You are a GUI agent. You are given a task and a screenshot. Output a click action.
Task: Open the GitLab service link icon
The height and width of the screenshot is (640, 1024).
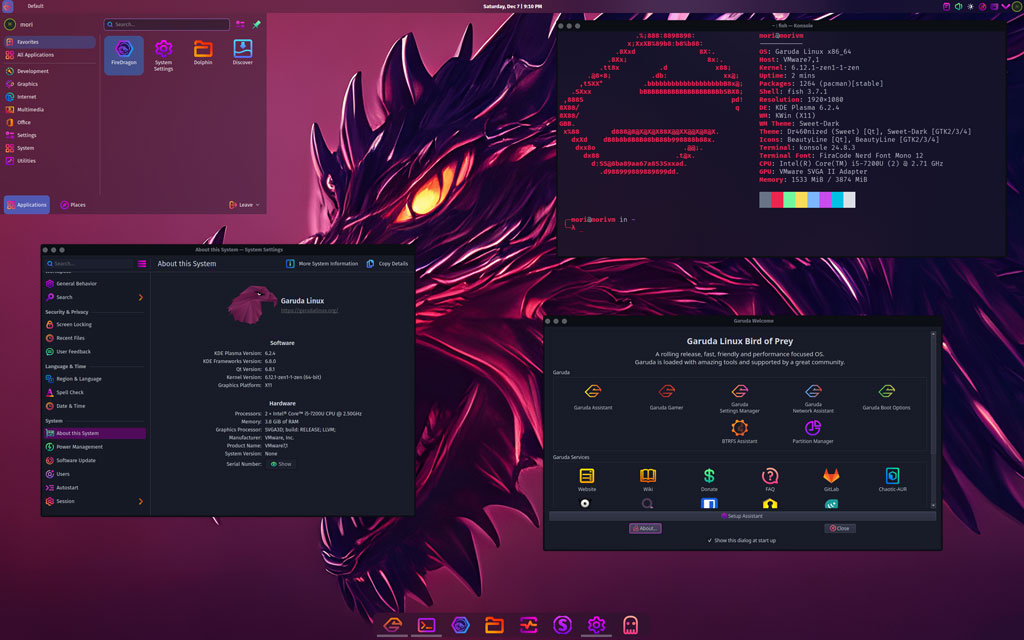click(x=831, y=477)
